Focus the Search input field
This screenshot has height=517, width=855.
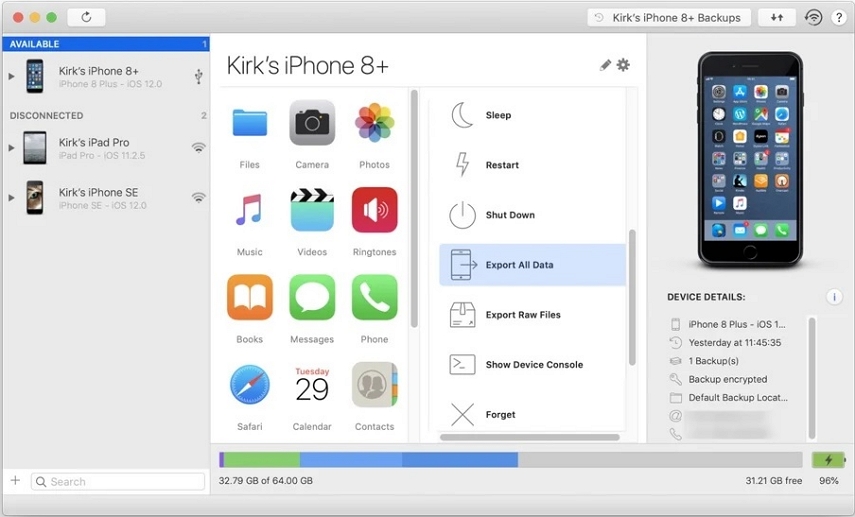click(118, 482)
